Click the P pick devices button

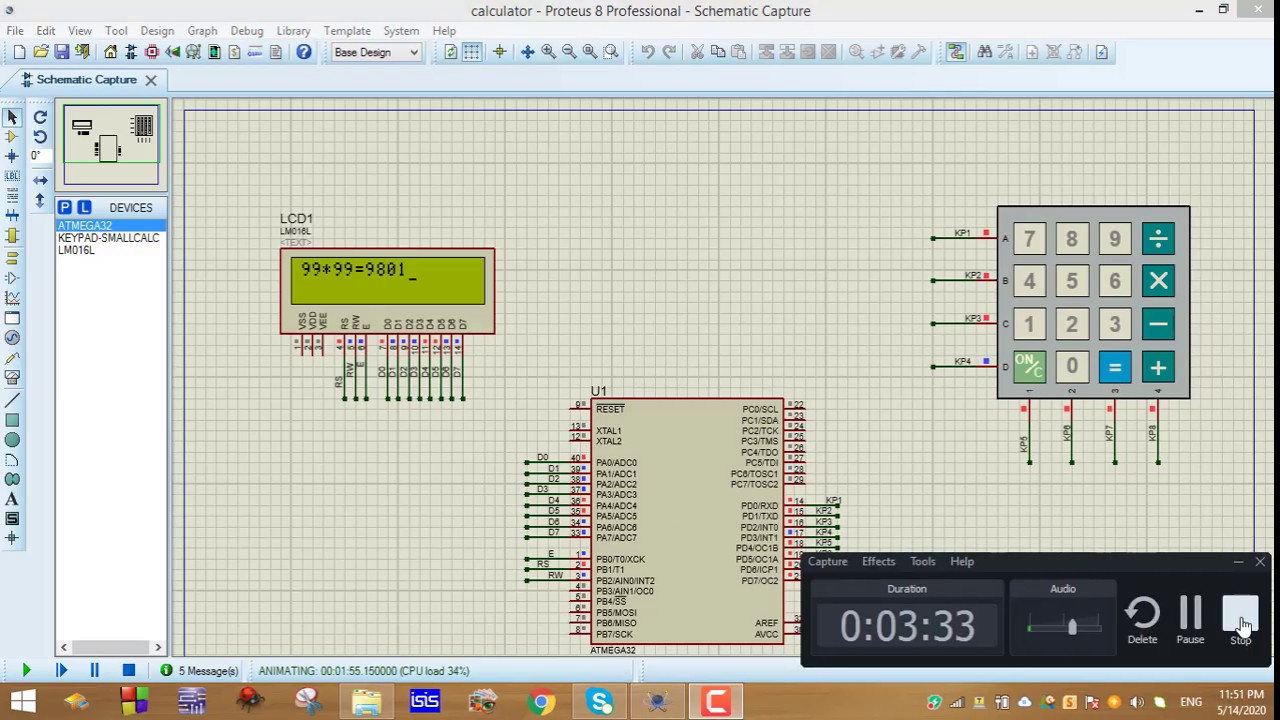65,207
